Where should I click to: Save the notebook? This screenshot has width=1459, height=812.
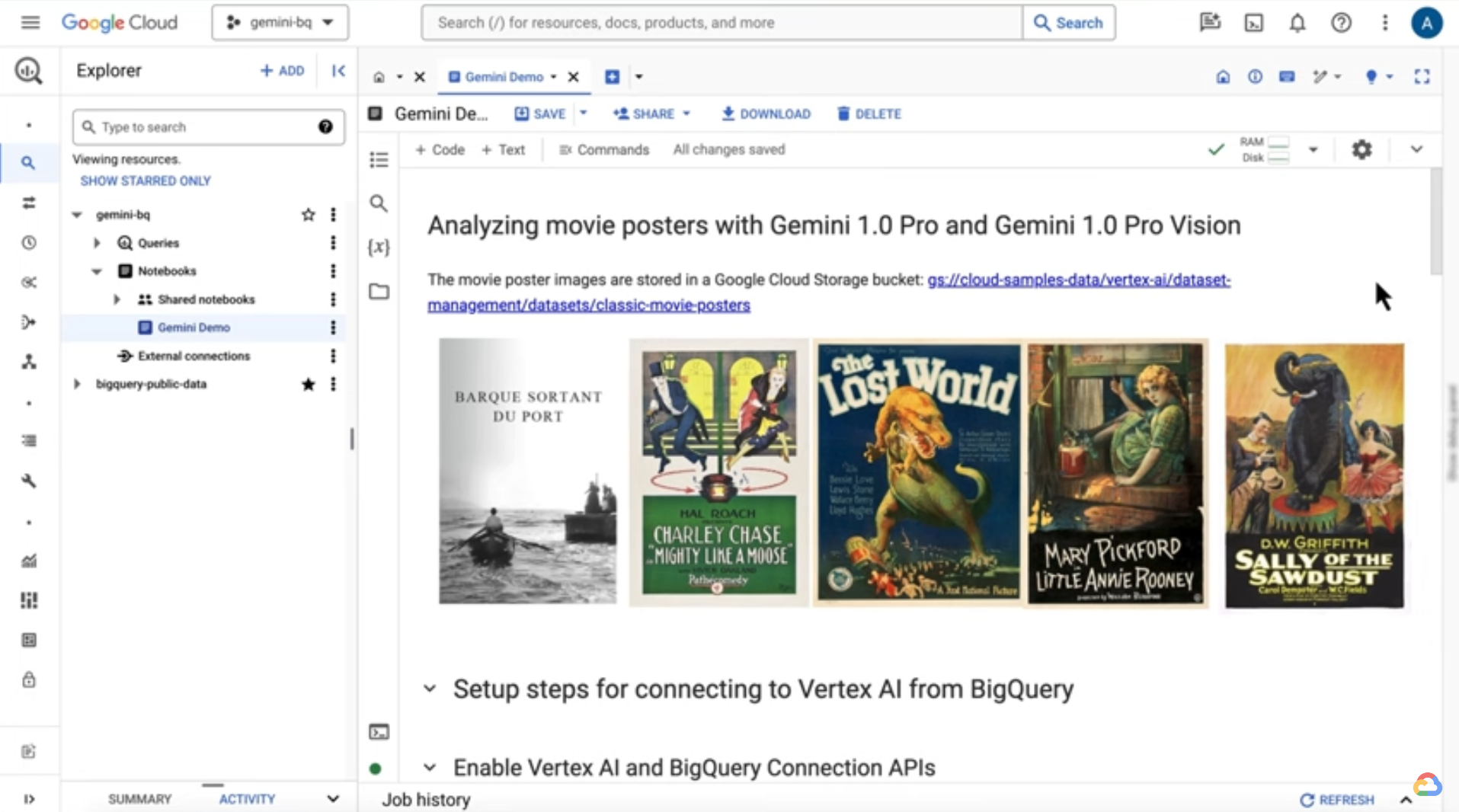[x=540, y=113]
